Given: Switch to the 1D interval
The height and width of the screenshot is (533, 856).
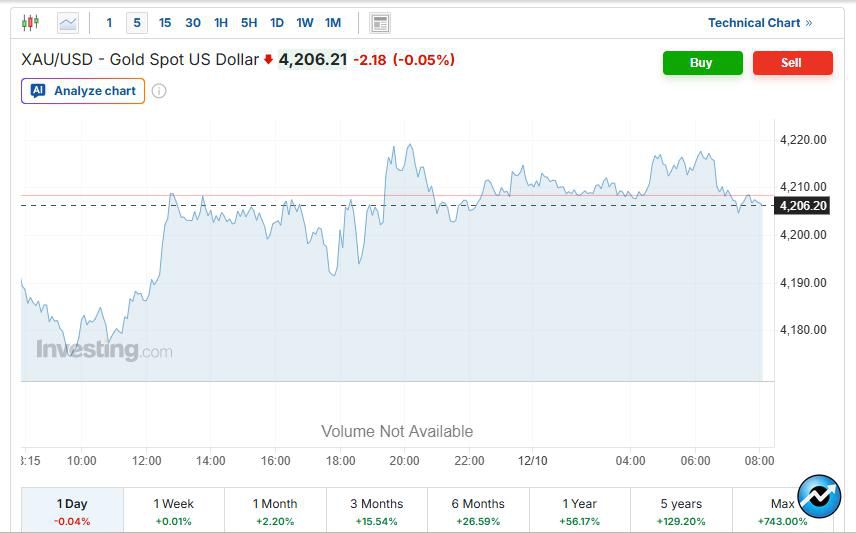Looking at the screenshot, I should coord(277,22).
